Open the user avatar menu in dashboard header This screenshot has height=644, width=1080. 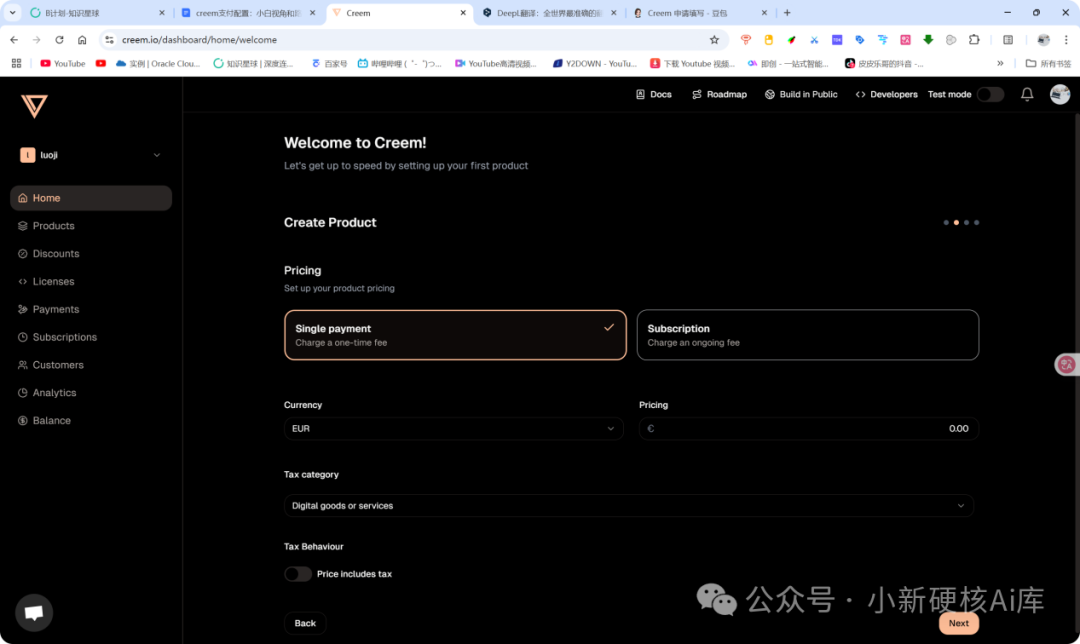pyautogui.click(x=1059, y=94)
